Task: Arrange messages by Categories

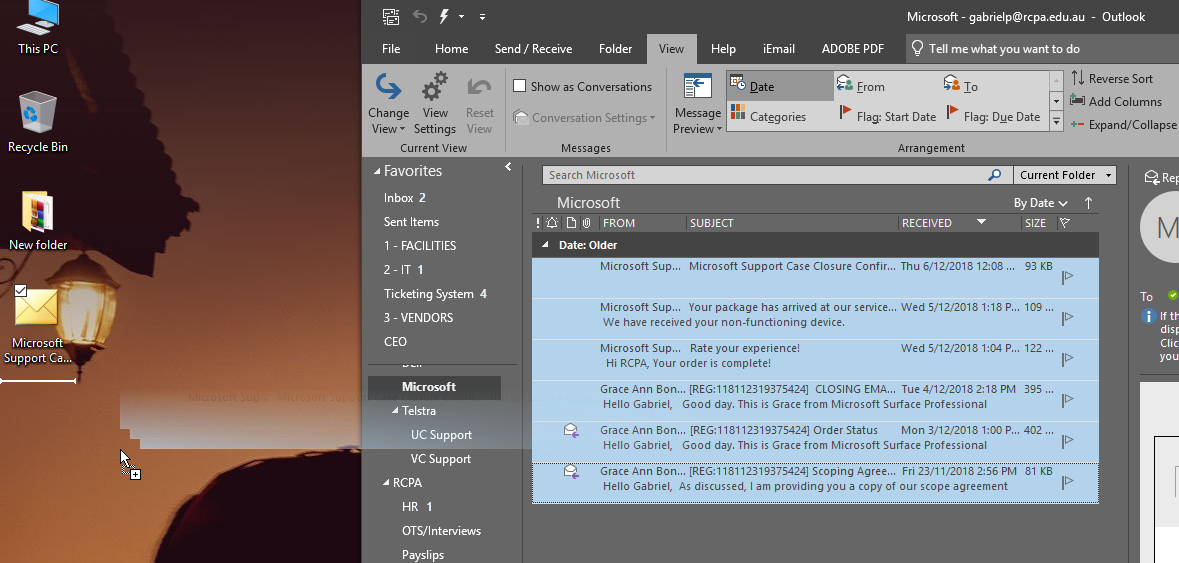Action: 780,116
